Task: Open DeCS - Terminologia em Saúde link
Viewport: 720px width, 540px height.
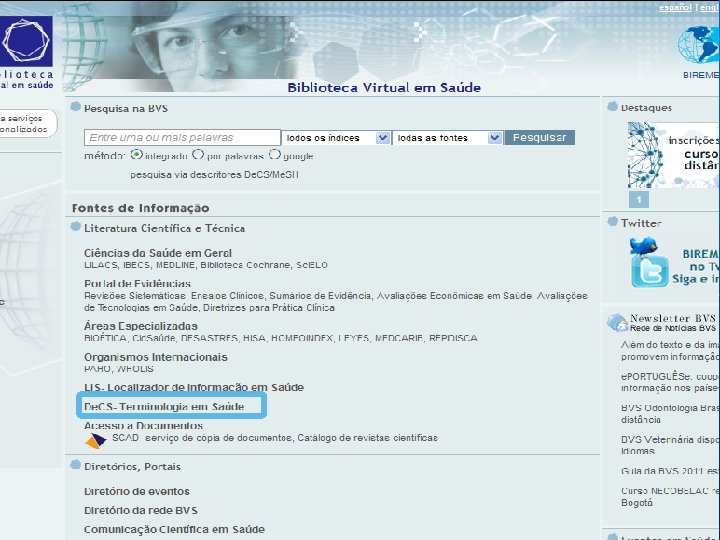Action: point(164,406)
